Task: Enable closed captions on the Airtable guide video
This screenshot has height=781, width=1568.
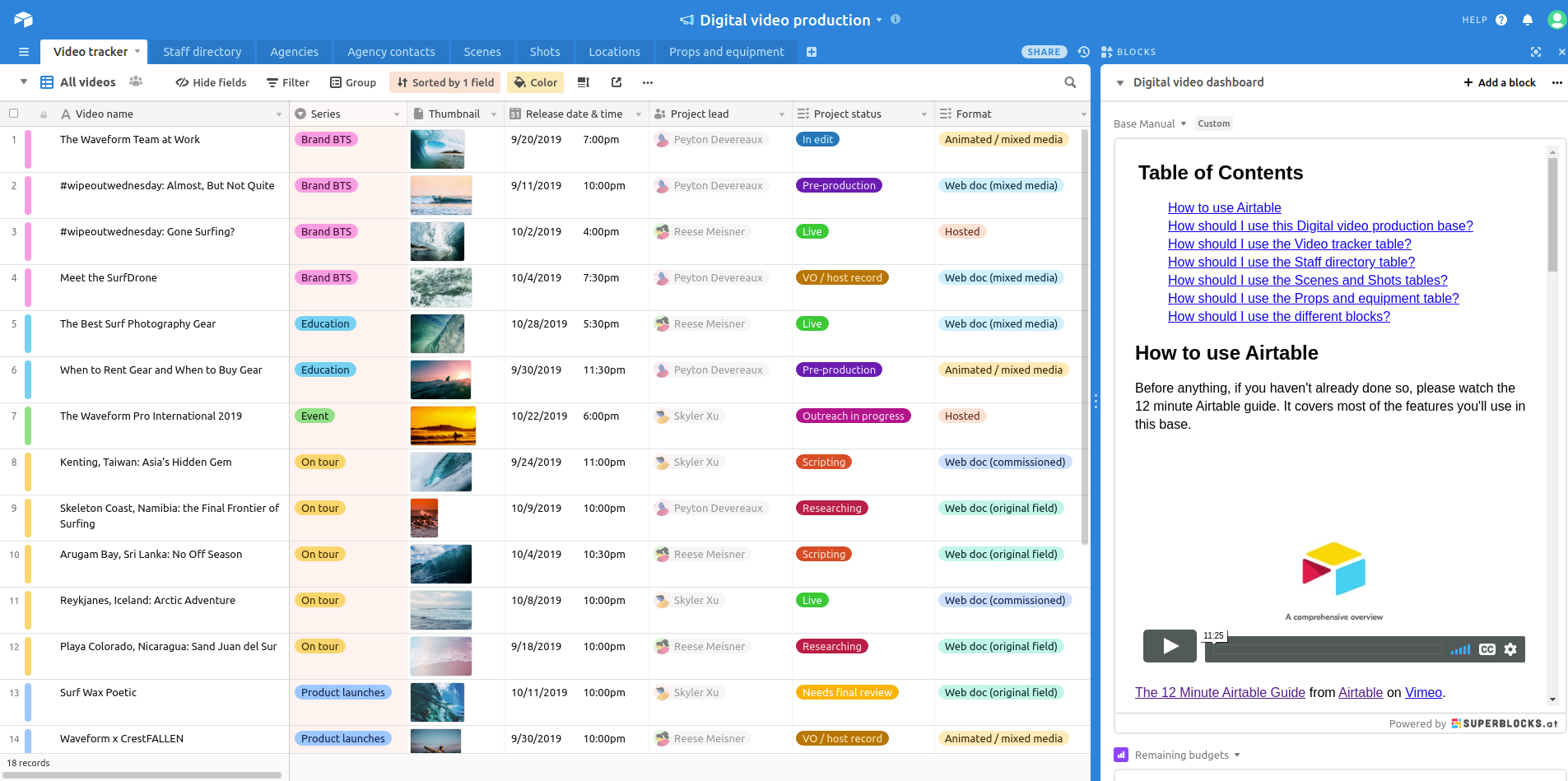Action: click(1487, 649)
